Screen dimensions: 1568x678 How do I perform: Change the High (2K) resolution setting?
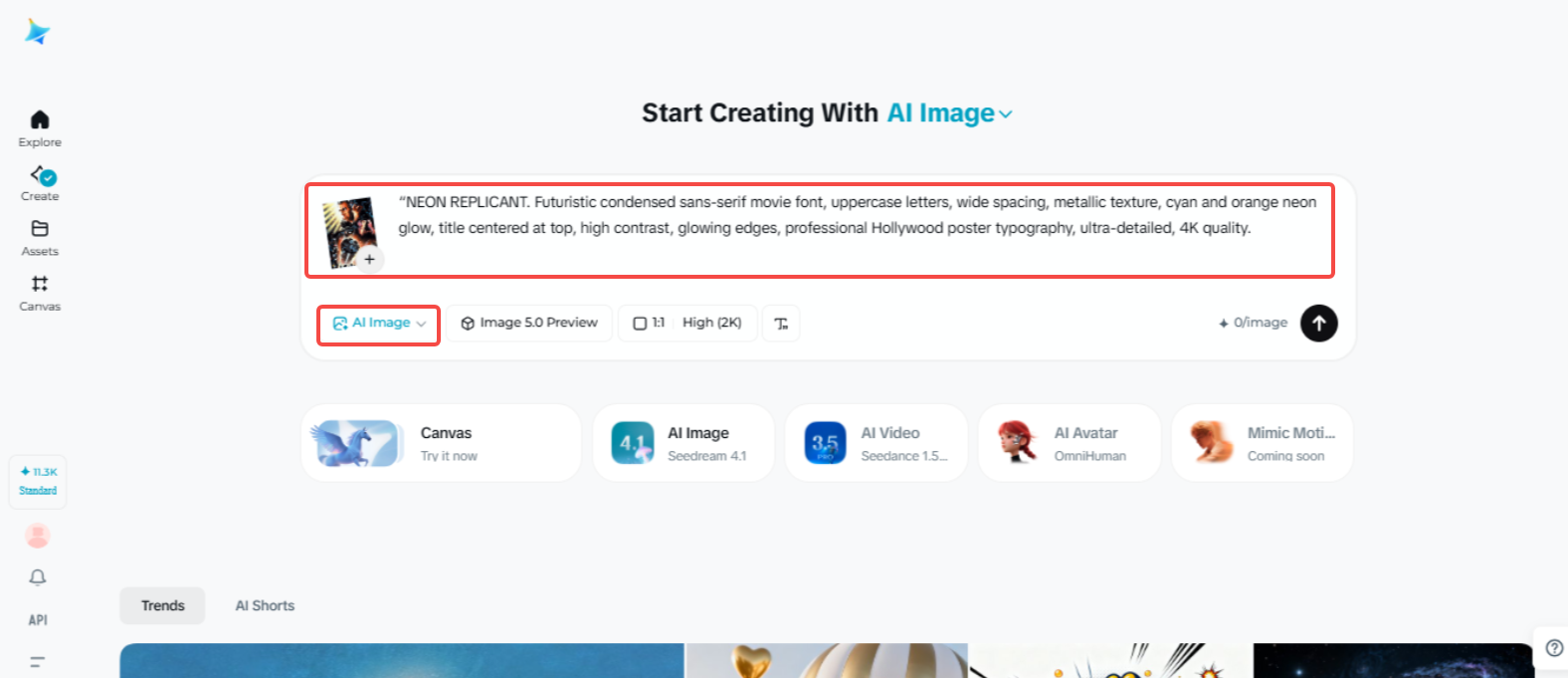(x=712, y=324)
